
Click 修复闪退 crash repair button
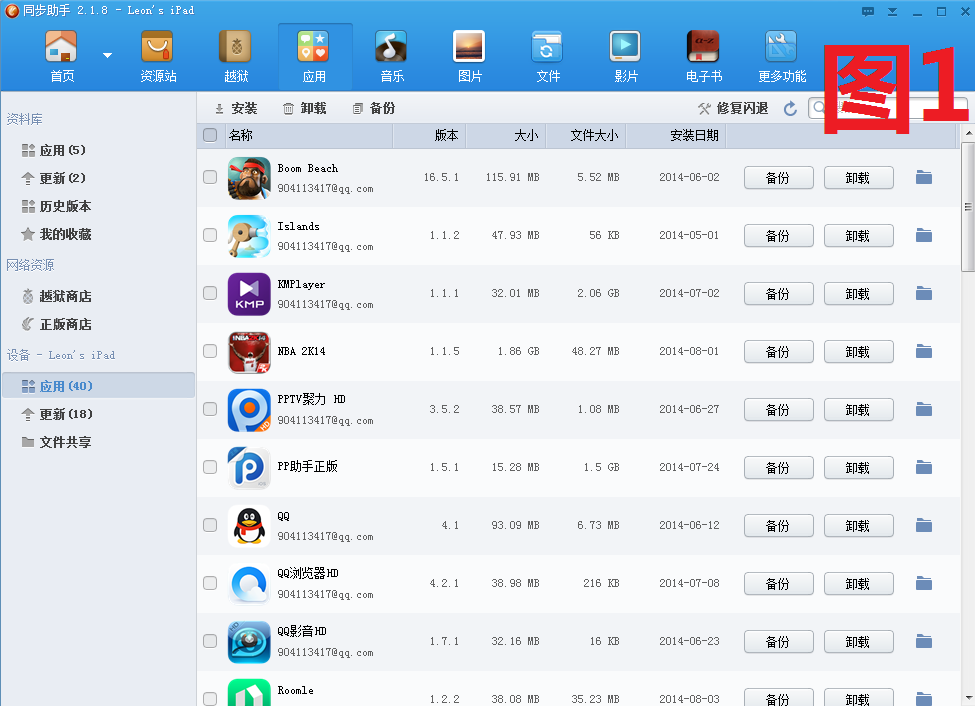[x=733, y=109]
